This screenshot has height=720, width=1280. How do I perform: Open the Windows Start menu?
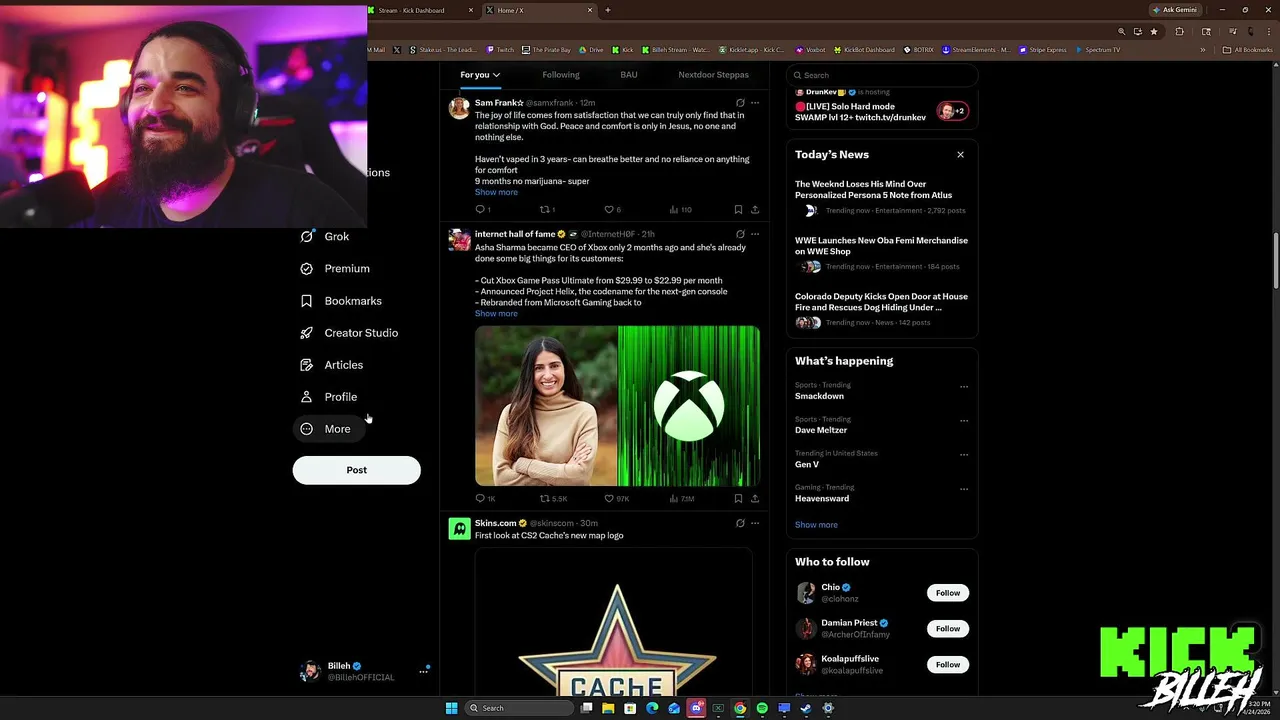pyautogui.click(x=451, y=708)
